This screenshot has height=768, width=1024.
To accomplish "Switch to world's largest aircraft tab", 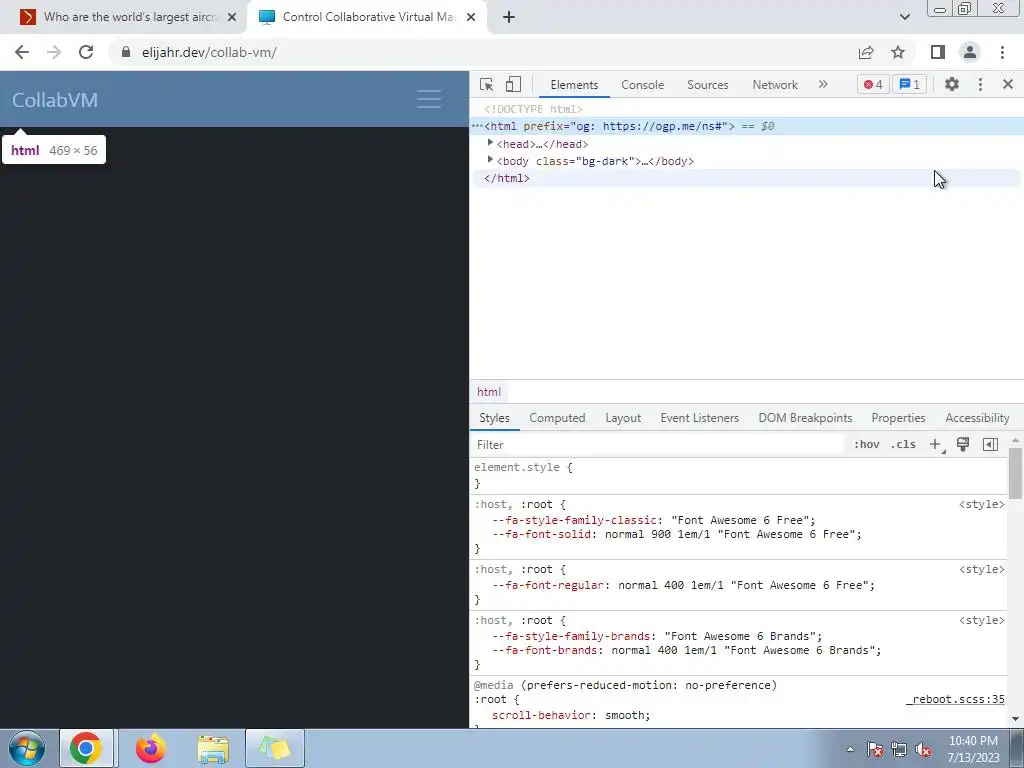I will 126,17.
